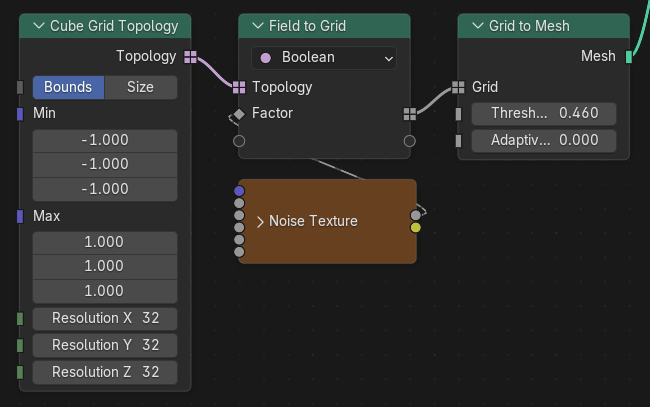
Task: Click the Adaptivity input socket
Action: pyautogui.click(x=458, y=141)
